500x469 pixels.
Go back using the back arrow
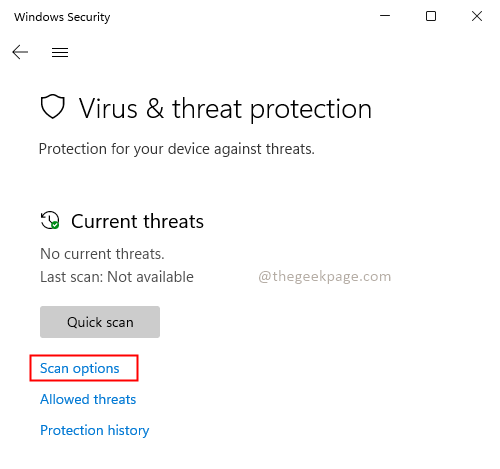20,52
